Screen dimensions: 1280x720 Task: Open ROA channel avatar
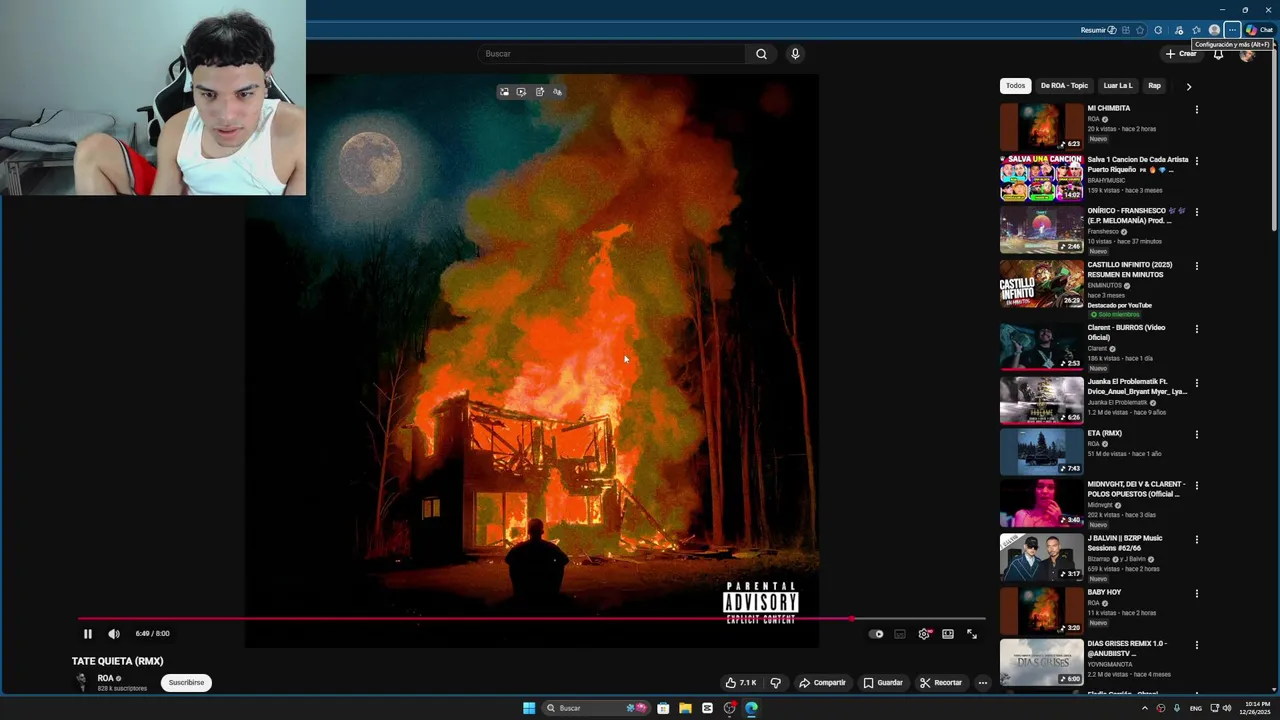[81, 681]
